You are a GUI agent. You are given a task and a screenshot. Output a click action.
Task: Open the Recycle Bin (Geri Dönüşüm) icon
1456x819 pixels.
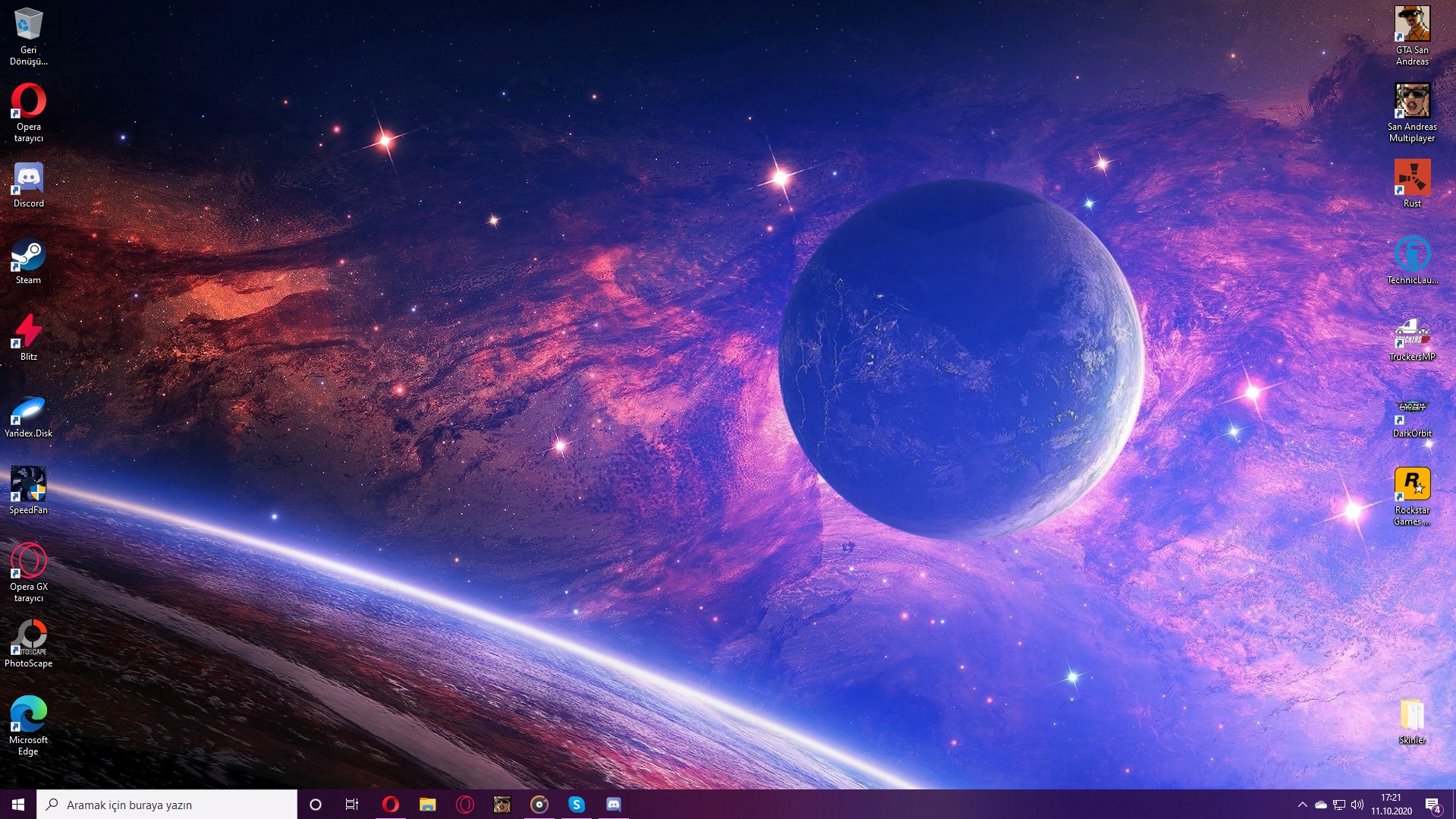click(28, 36)
